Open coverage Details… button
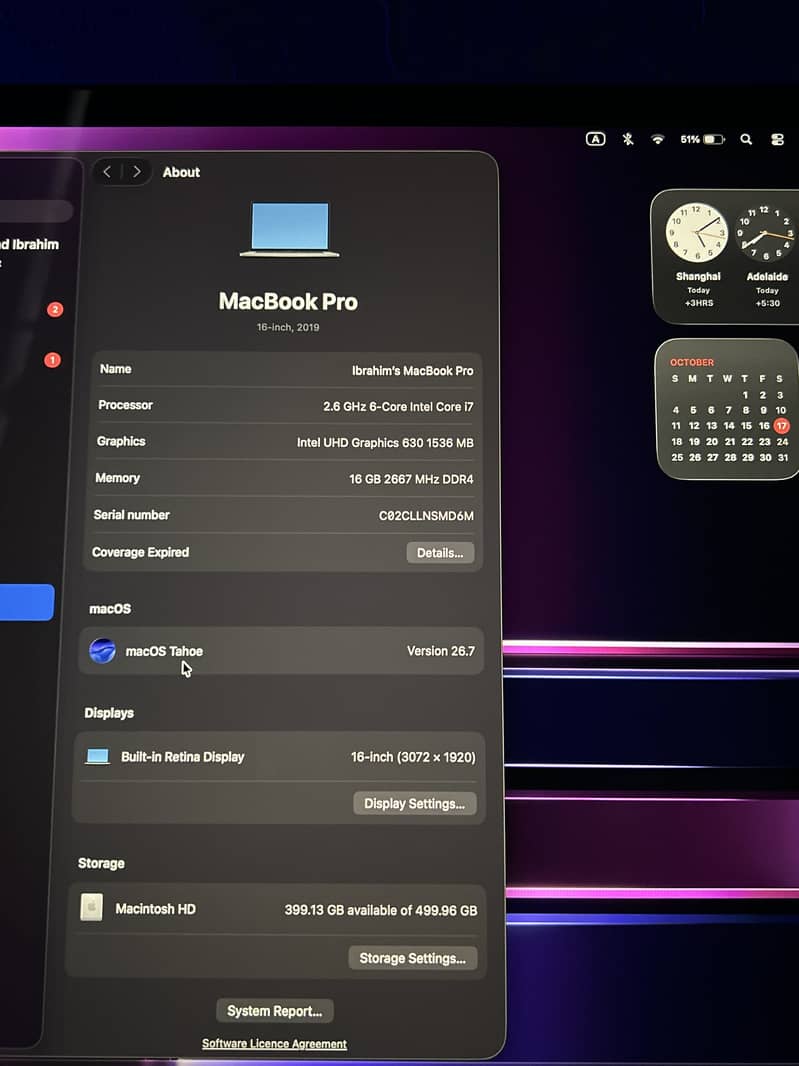Viewport: 799px width, 1066px height. click(x=440, y=553)
